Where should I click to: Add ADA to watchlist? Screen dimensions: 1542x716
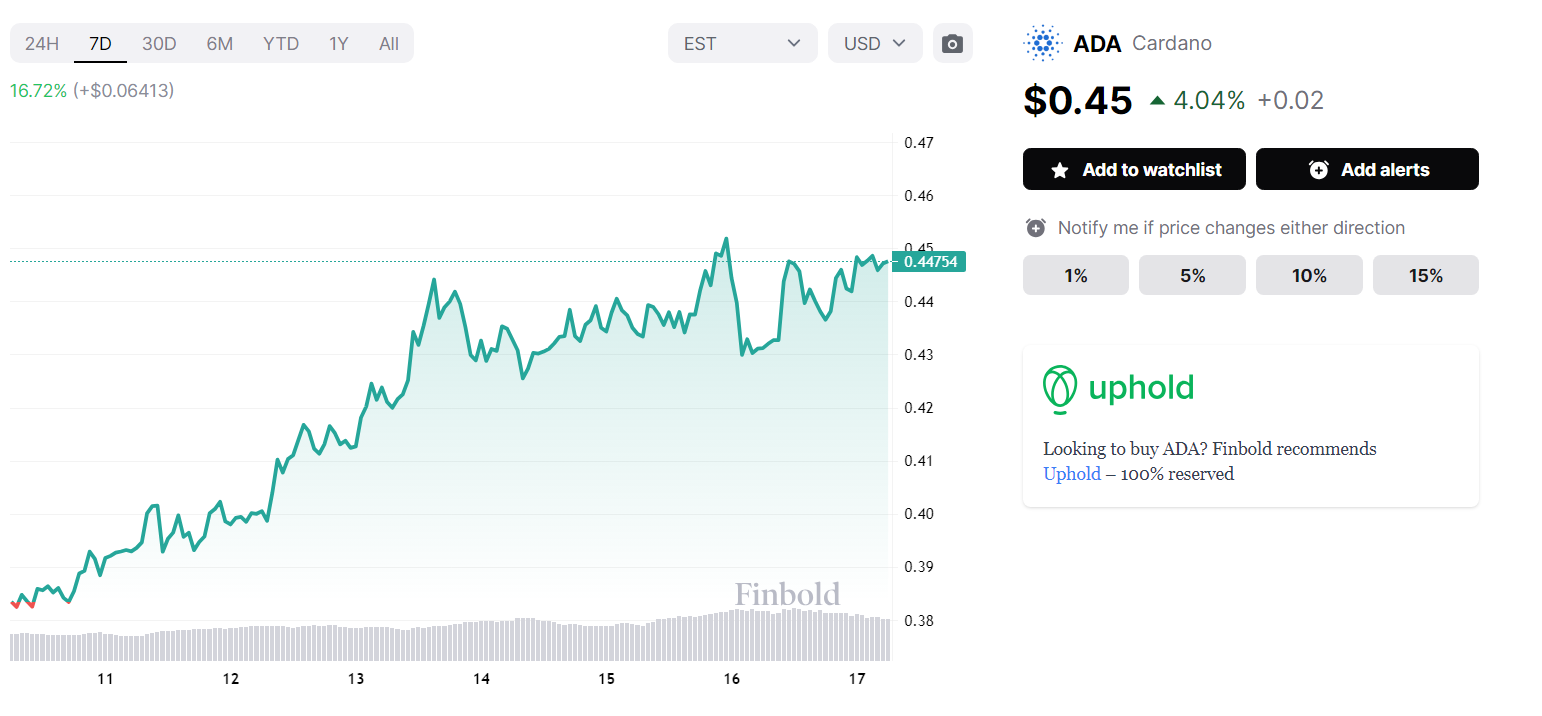1135,169
